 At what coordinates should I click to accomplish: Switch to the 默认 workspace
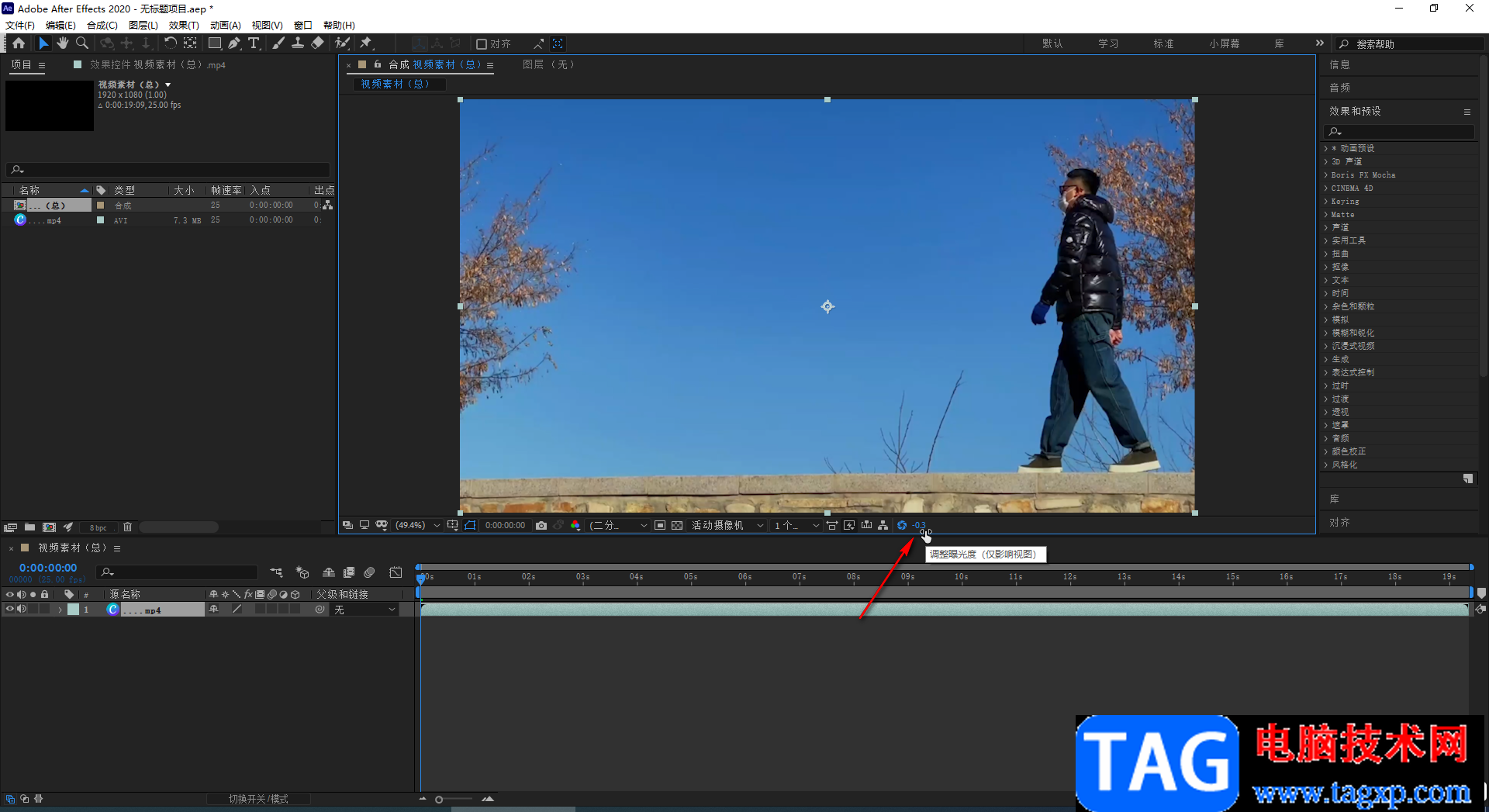1052,43
